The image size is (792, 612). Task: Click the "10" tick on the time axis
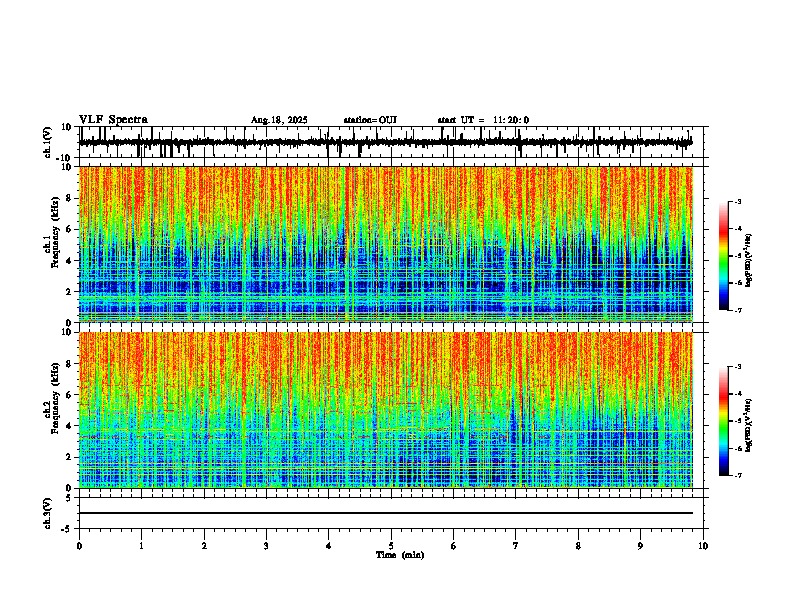click(703, 546)
